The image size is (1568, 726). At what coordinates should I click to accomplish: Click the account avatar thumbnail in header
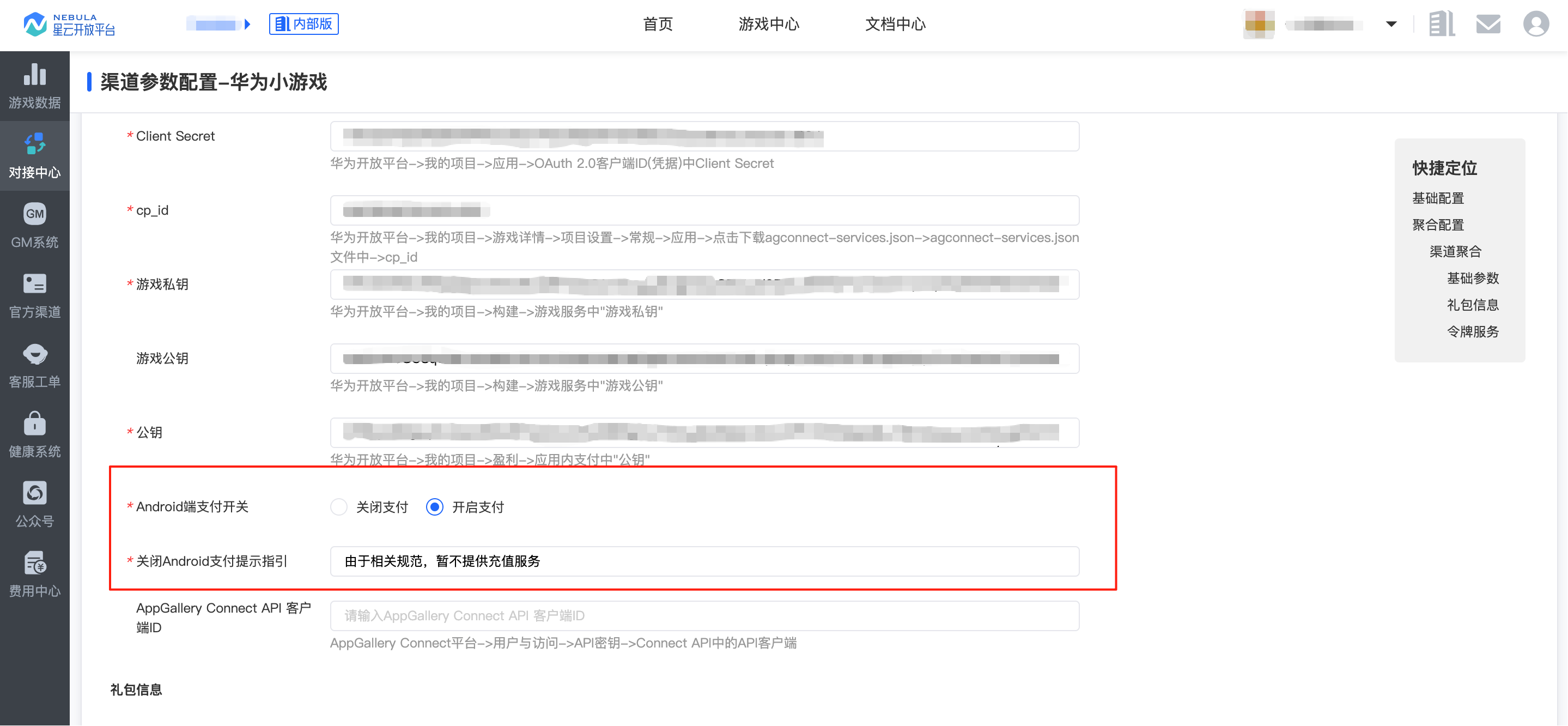click(1260, 25)
